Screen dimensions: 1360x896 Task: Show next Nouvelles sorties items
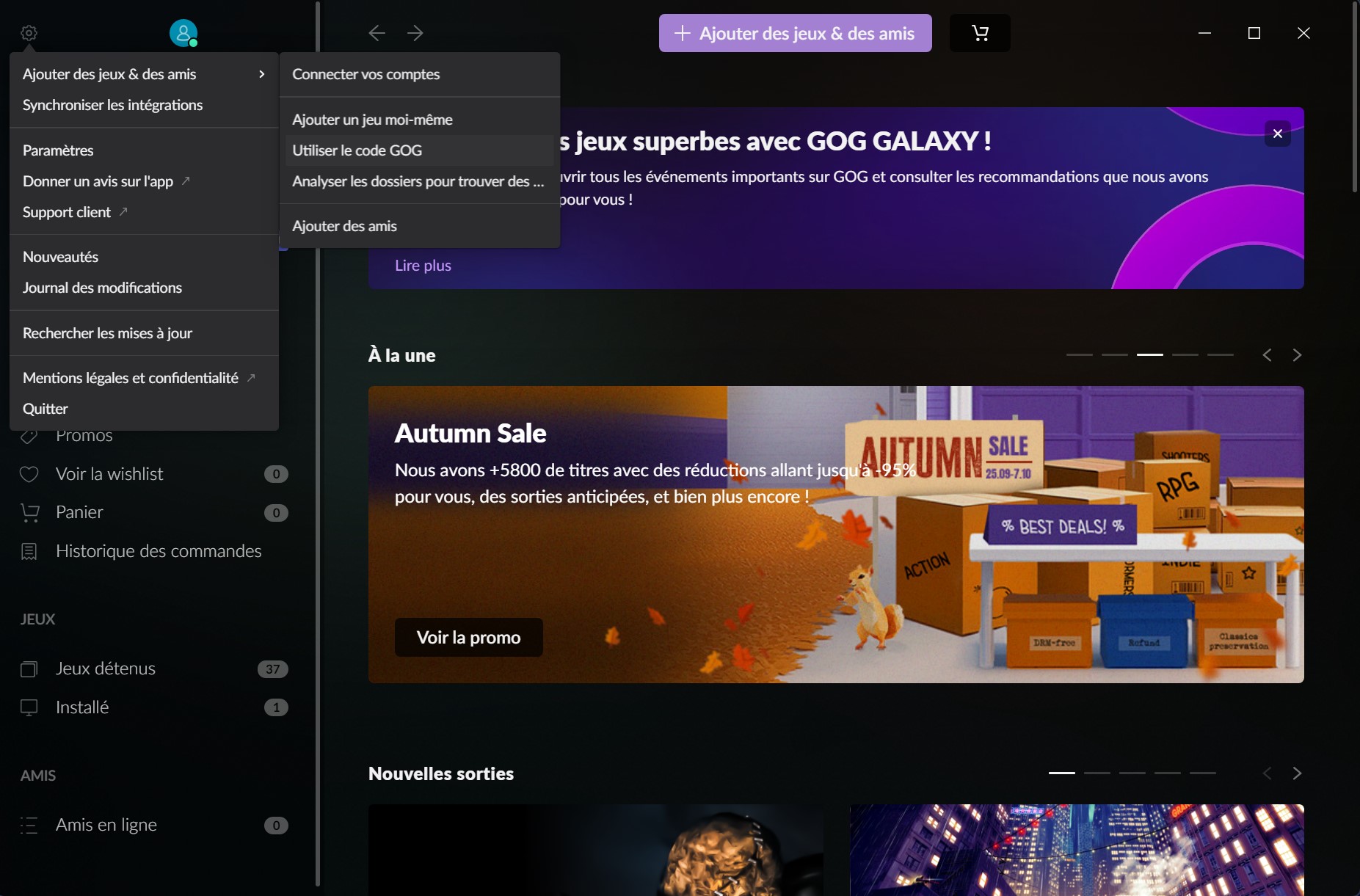coord(1297,773)
